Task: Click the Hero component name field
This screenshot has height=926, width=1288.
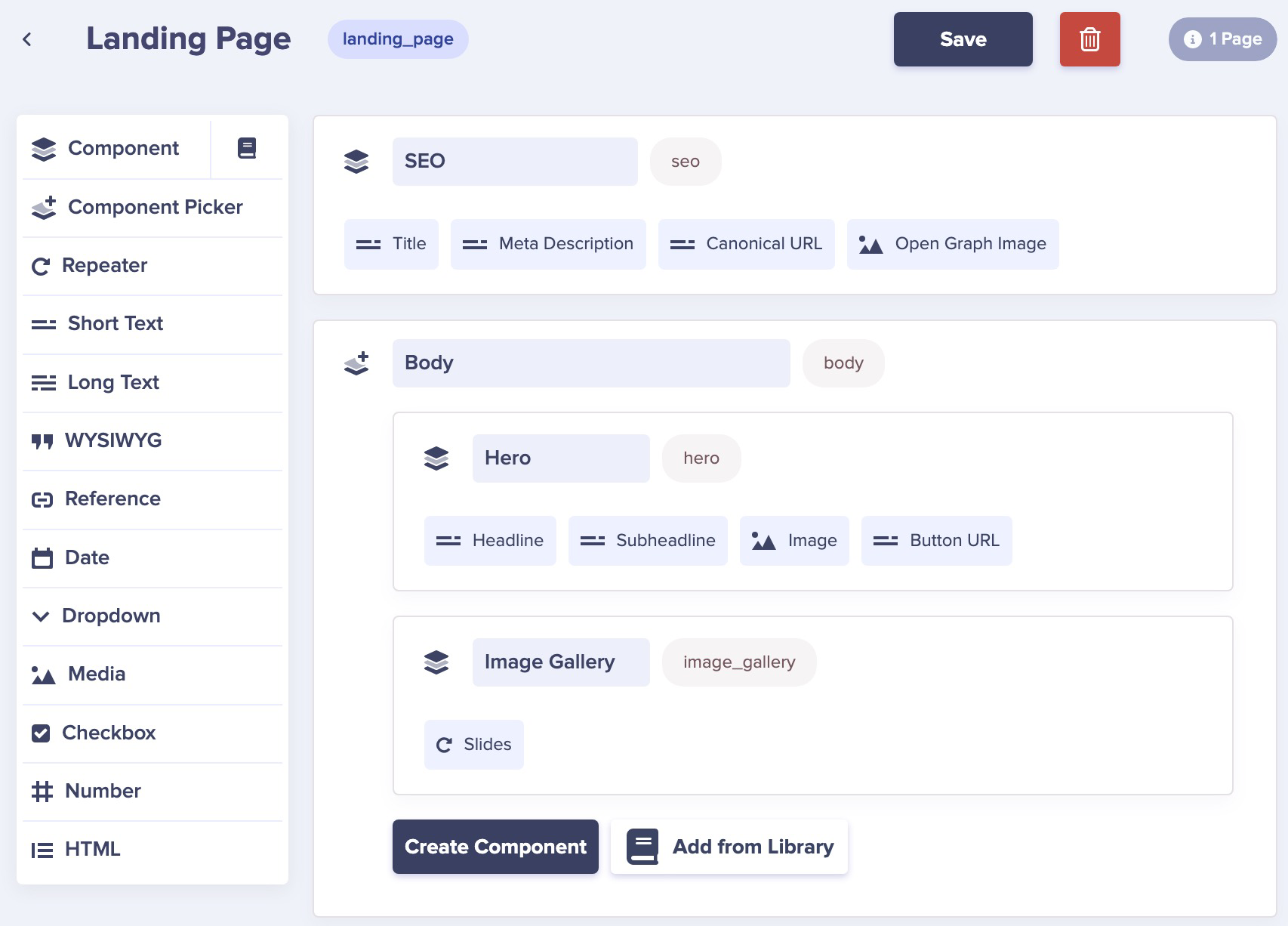Action: (x=560, y=458)
